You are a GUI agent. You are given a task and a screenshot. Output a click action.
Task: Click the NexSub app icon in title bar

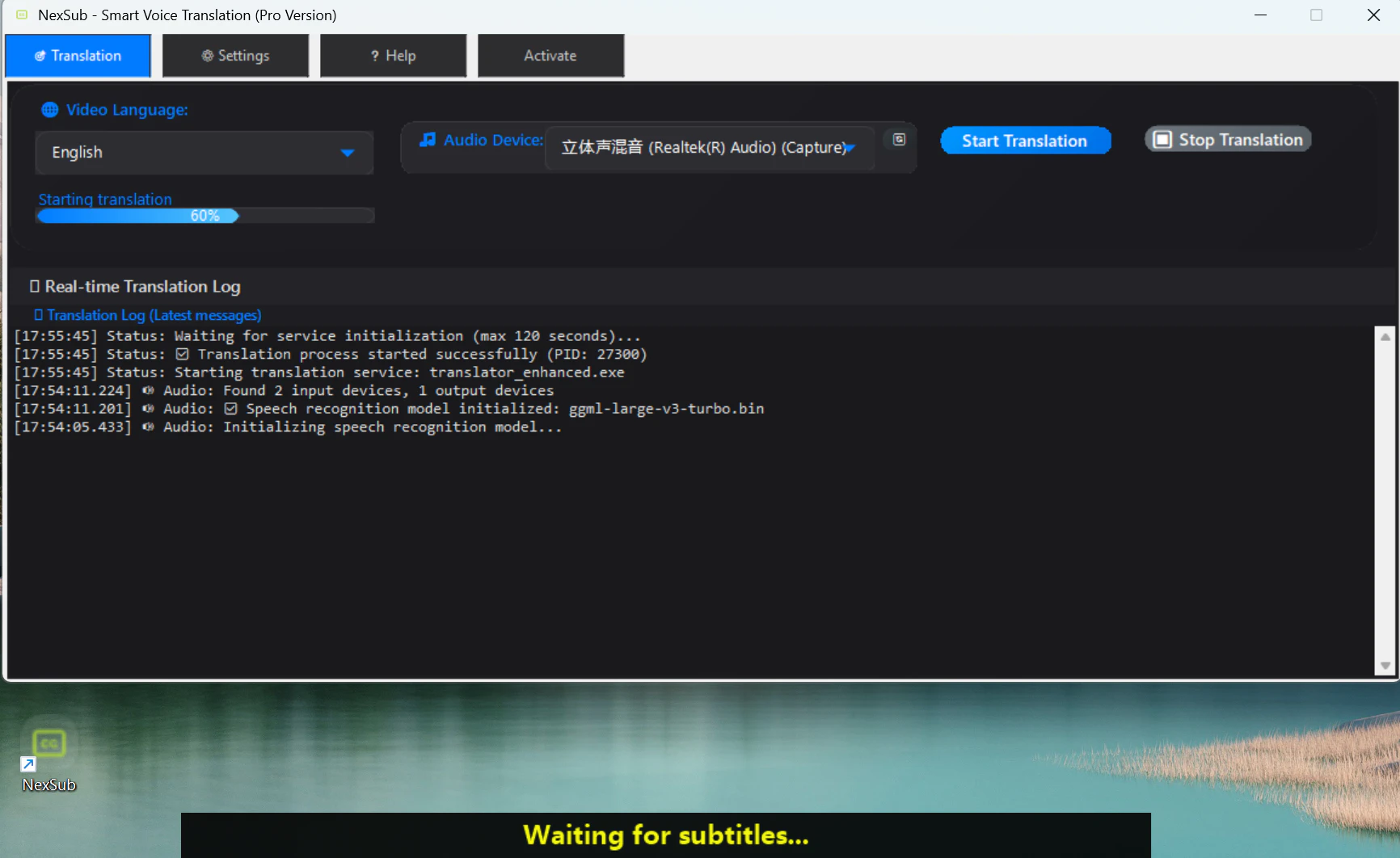(22, 15)
